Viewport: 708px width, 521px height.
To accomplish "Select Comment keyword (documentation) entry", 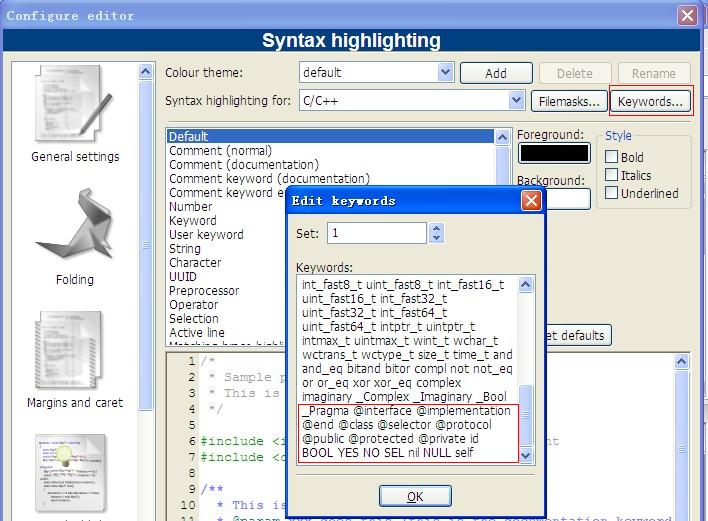I will tap(269, 178).
